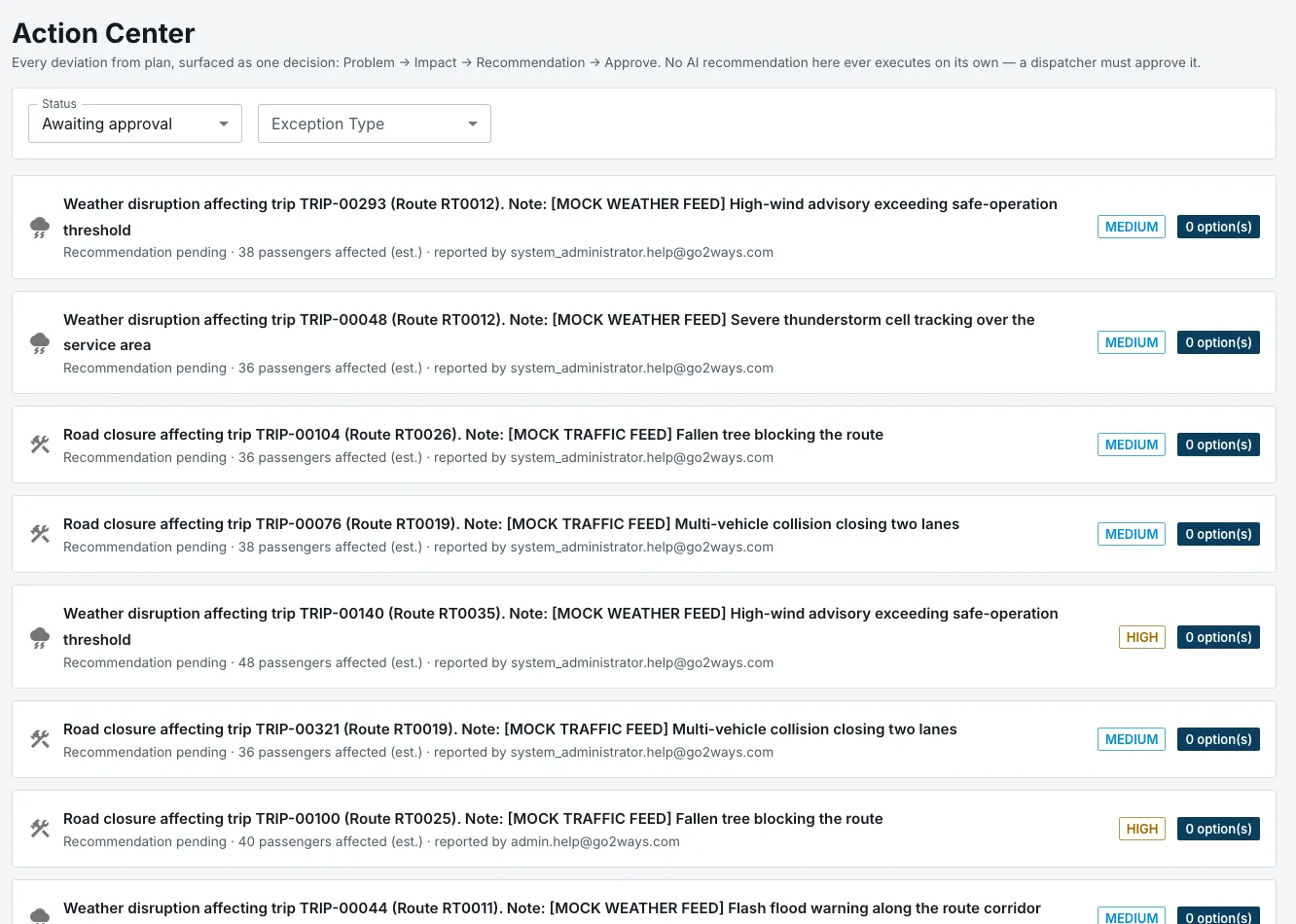Click weather icon for TRIP-00048 card
This screenshot has width=1296, height=924.
(40, 343)
